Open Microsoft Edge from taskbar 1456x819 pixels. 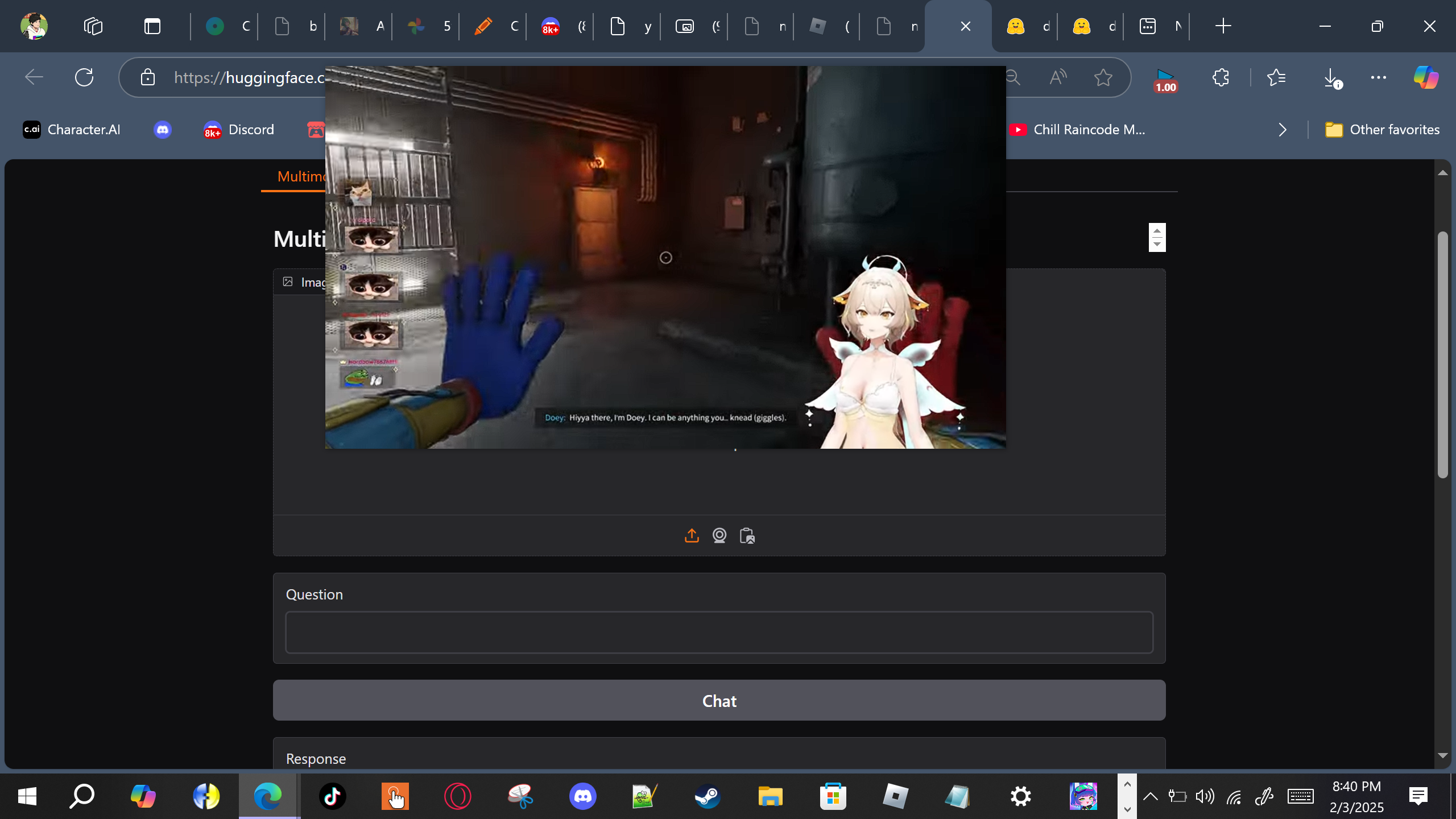coord(267,796)
